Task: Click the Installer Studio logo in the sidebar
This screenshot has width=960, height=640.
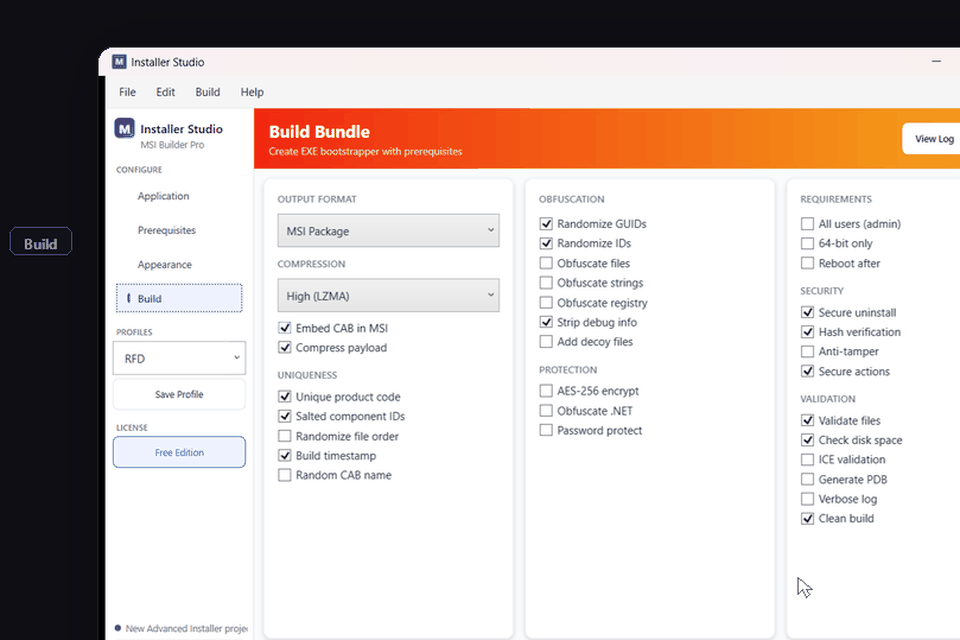Action: click(x=124, y=128)
